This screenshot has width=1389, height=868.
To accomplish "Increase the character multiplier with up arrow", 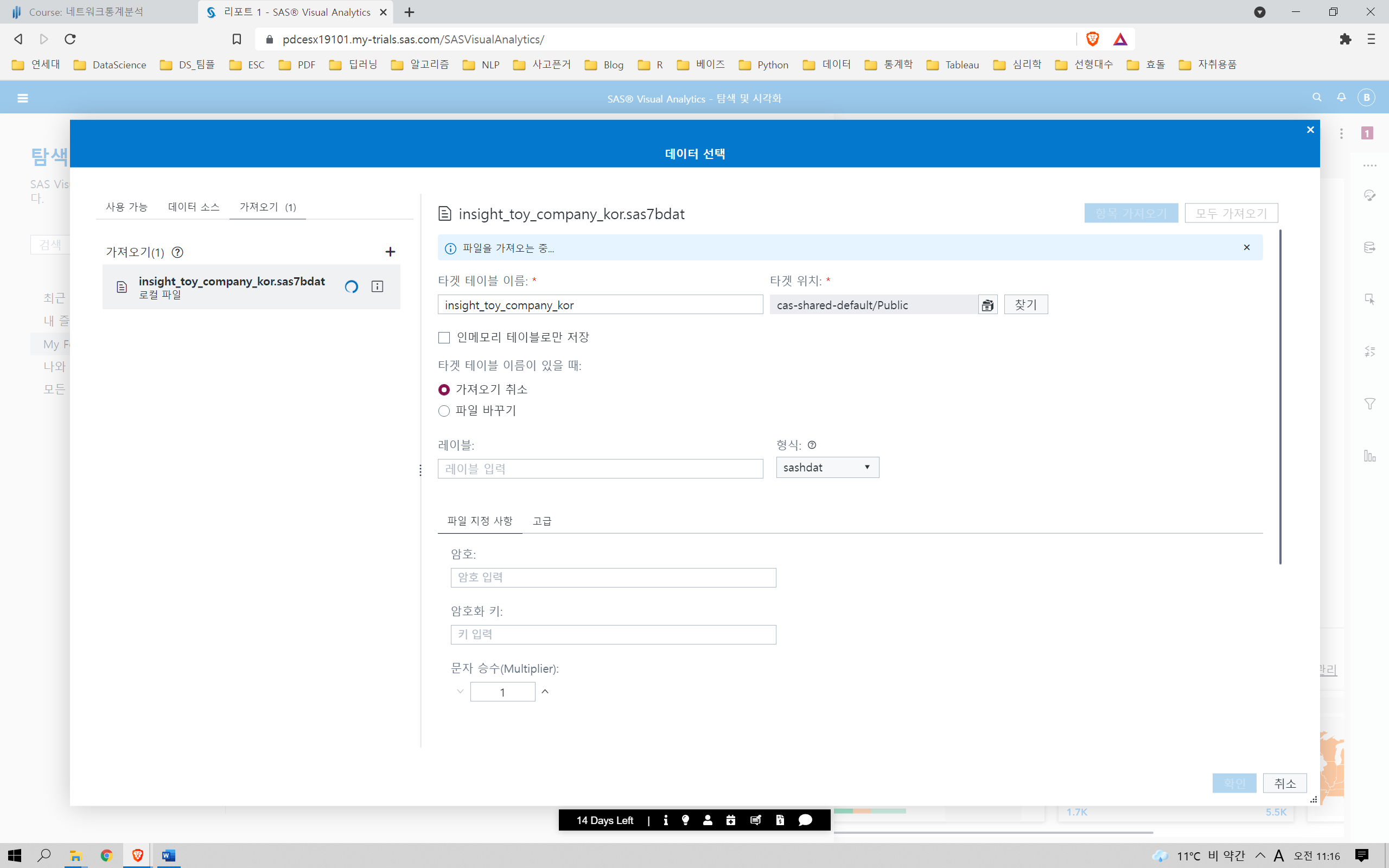I will tap(545, 692).
